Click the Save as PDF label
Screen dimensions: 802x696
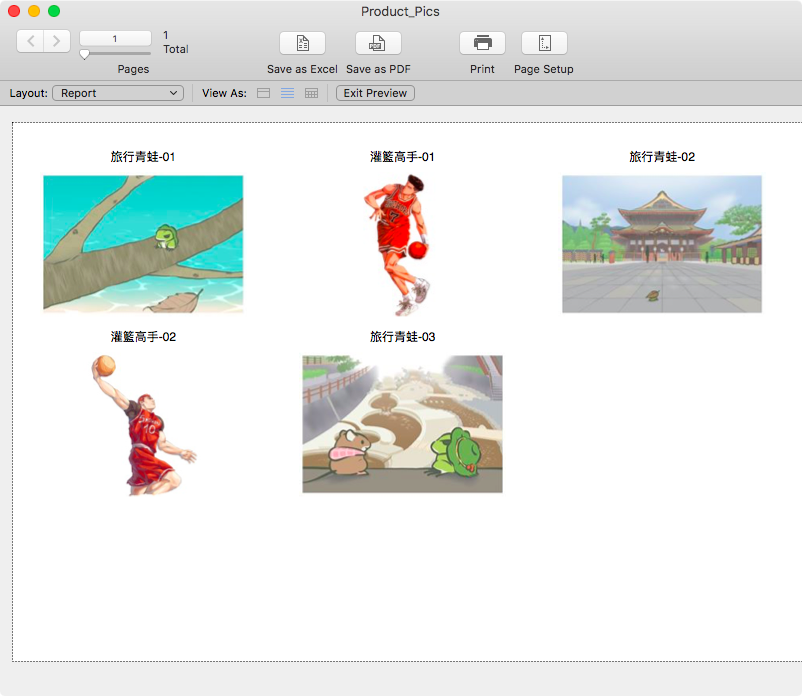point(378,69)
